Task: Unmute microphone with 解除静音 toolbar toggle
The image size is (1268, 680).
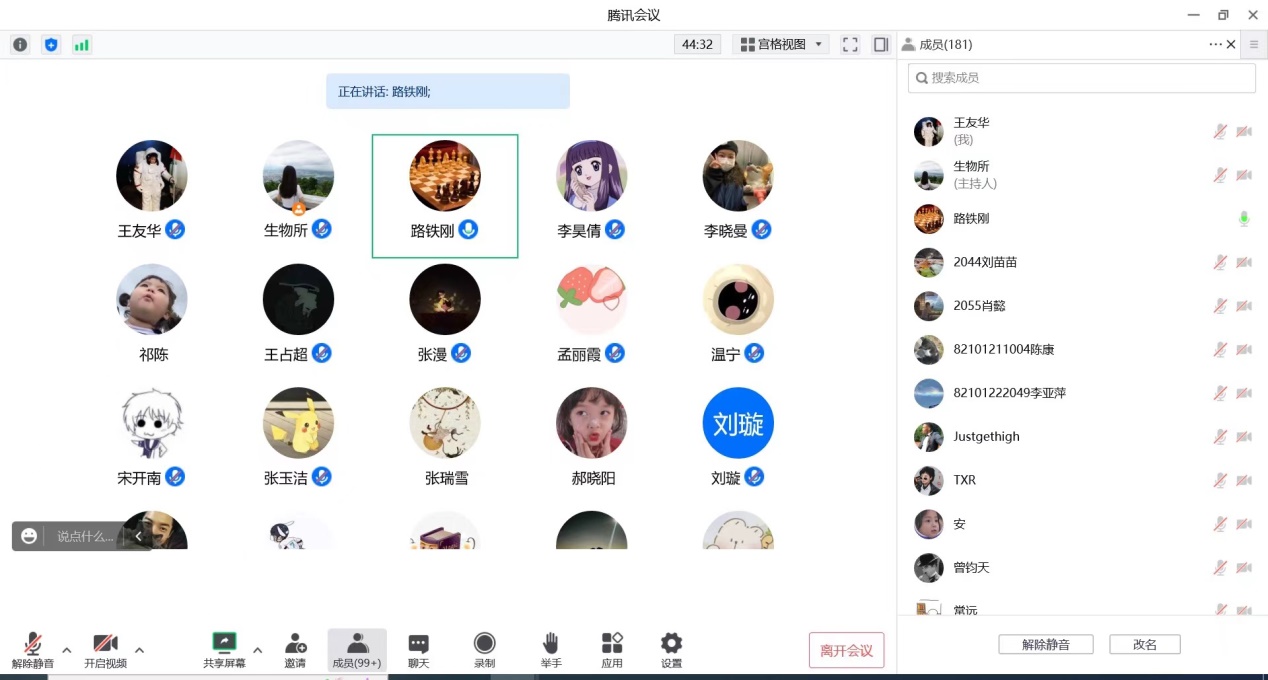Action: point(33,649)
